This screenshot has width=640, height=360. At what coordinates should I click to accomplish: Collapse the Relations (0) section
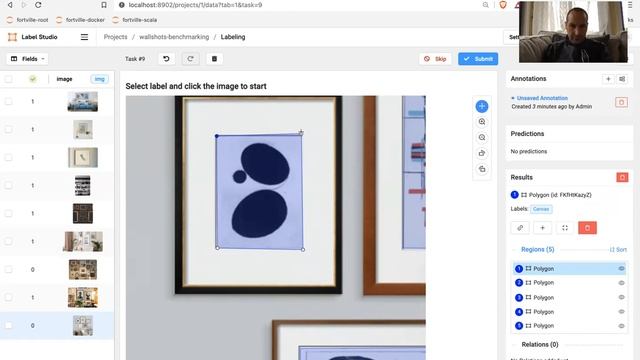pyautogui.click(x=540, y=344)
